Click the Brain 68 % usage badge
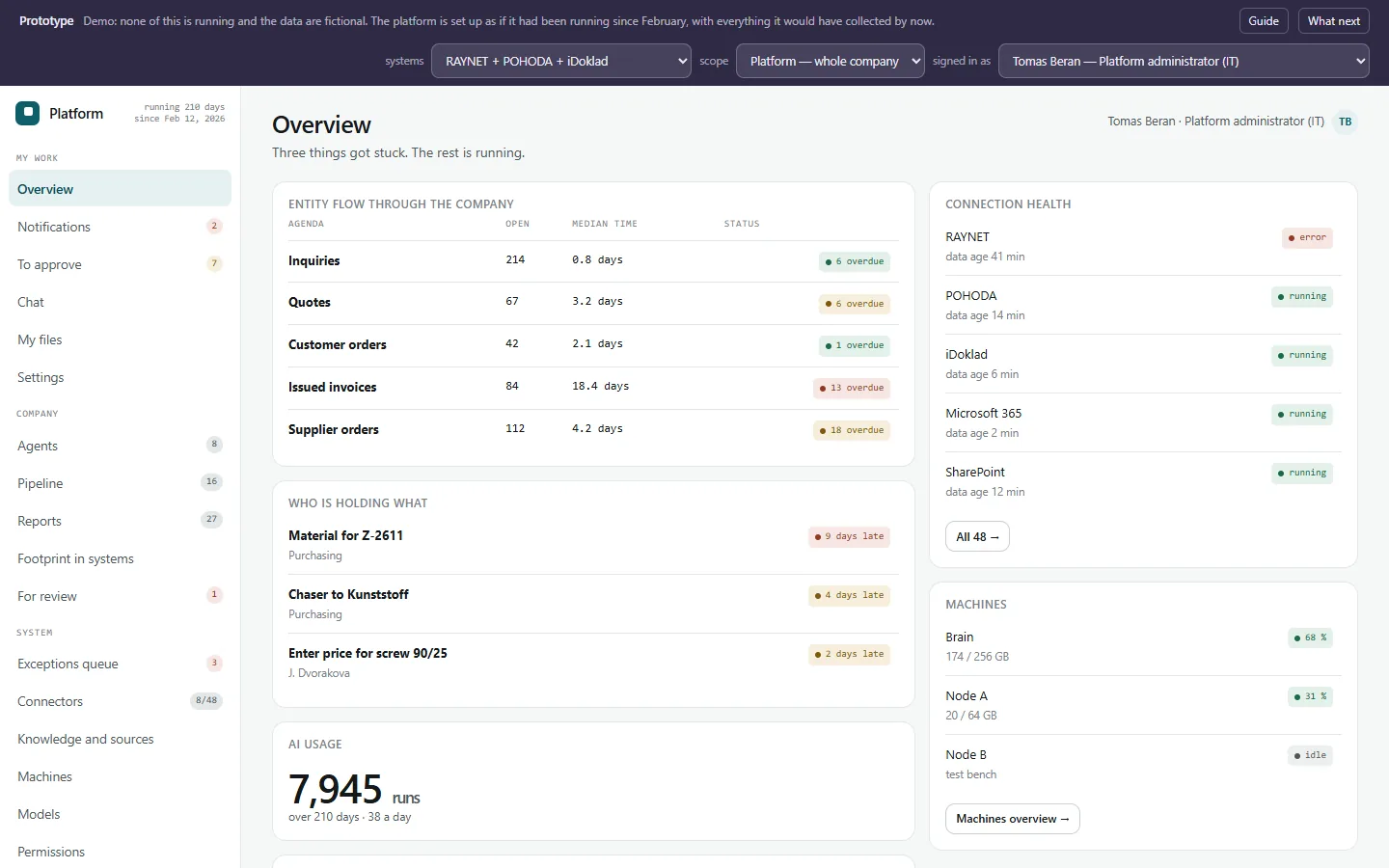Viewport: 1389px width, 868px height. pos(1310,638)
